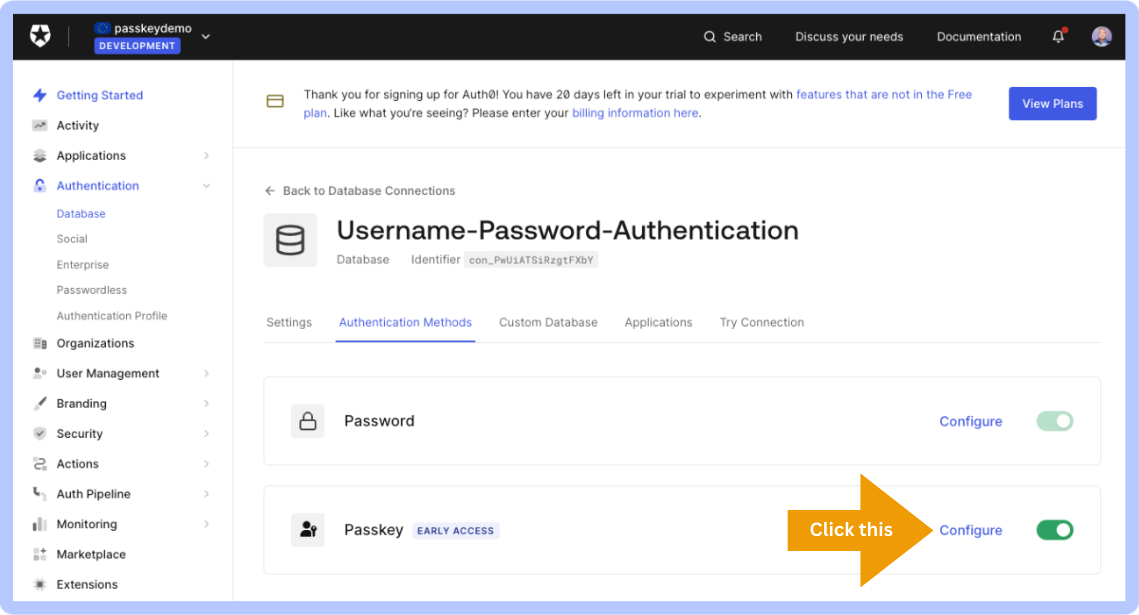Viewport: 1139px width, 615px height.
Task: Open the user avatar menu
Action: tap(1101, 36)
